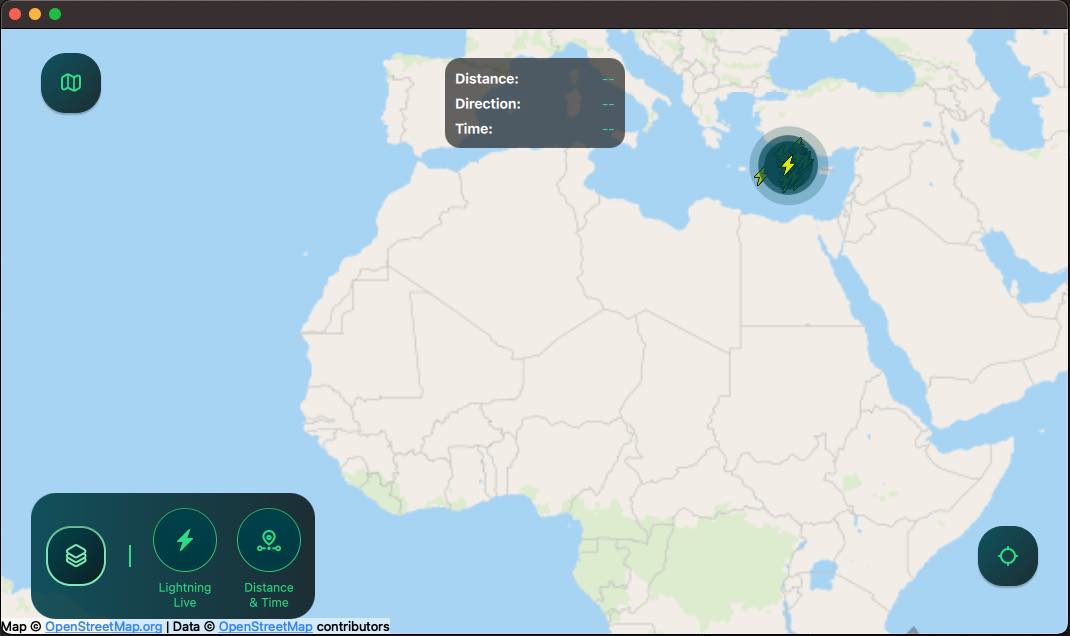Screen dimensions: 1070x636
Task: Toggle the Distance & Time pin icon
Action: (268, 540)
